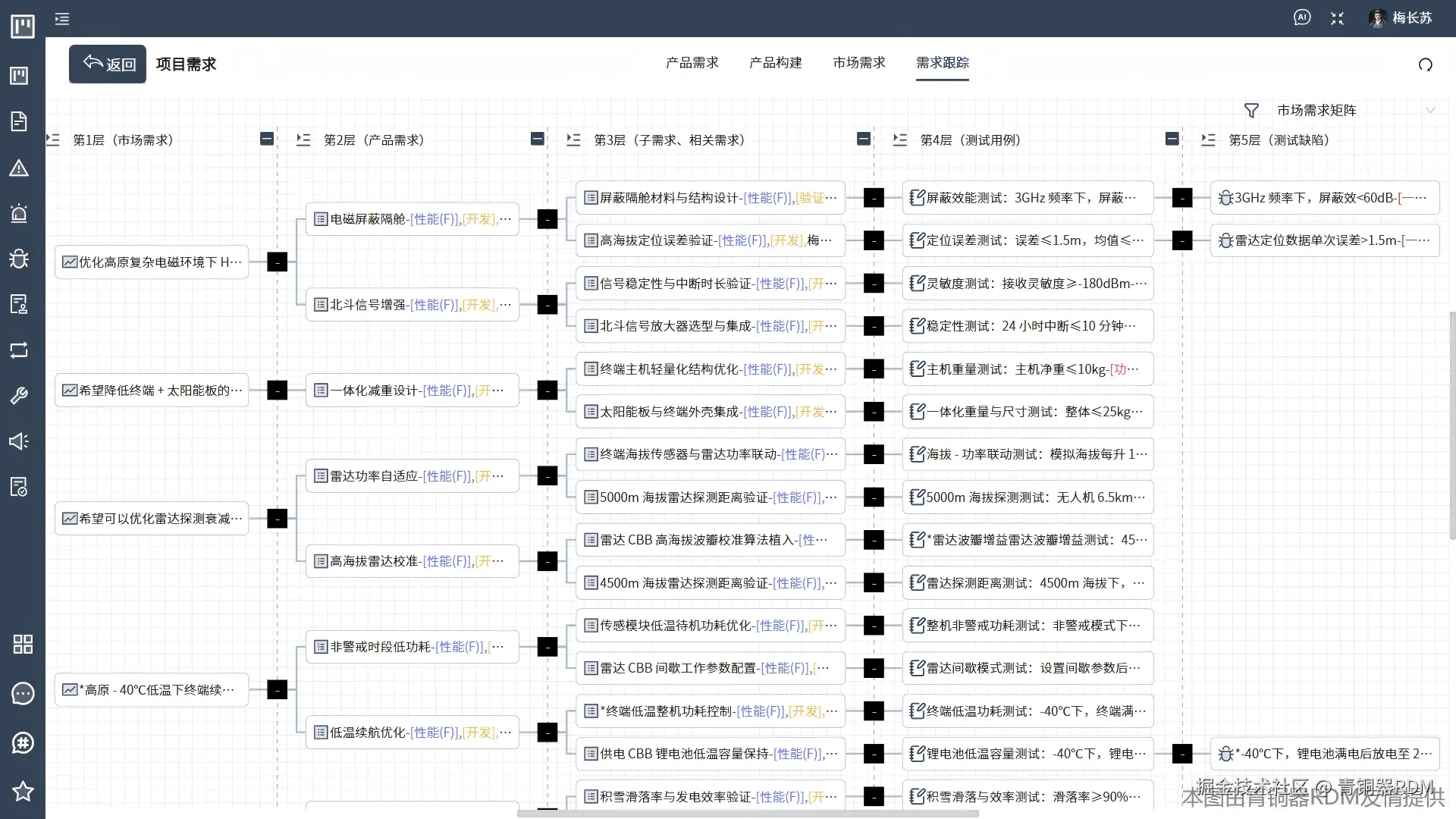
Task: Toggle the connector square next to 电磁屏蔽隔舱 node
Action: [x=546, y=219]
